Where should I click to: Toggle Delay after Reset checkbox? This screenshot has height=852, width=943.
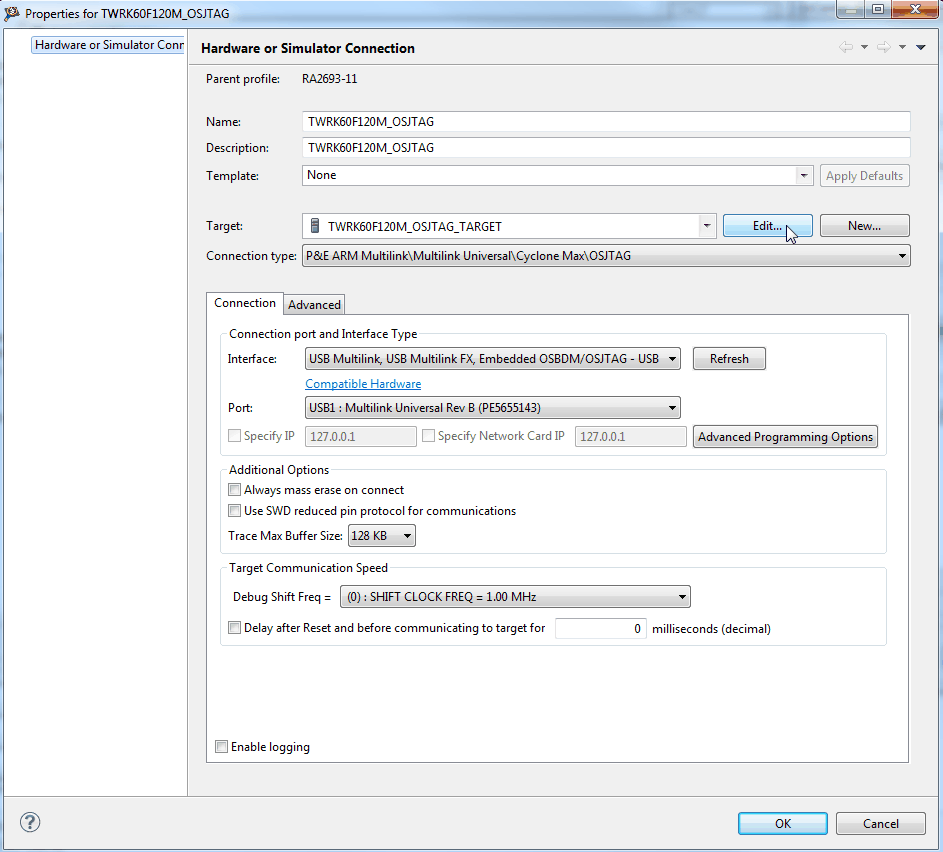(235, 627)
